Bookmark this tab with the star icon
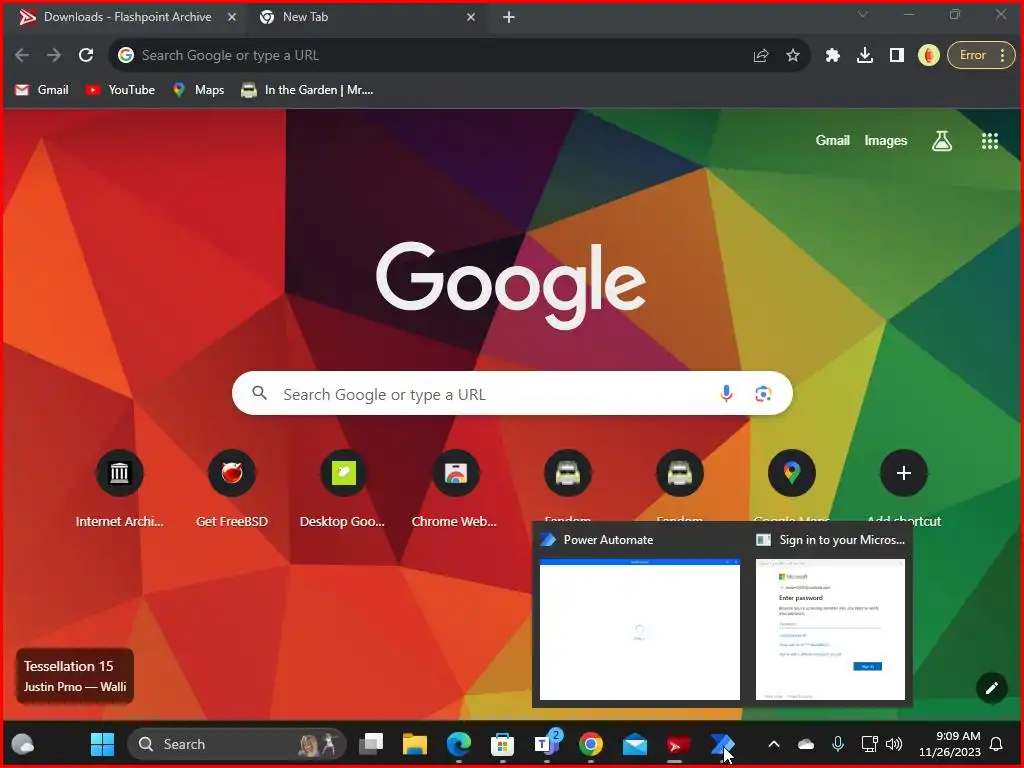Screen dimensions: 1024x768 click(793, 56)
